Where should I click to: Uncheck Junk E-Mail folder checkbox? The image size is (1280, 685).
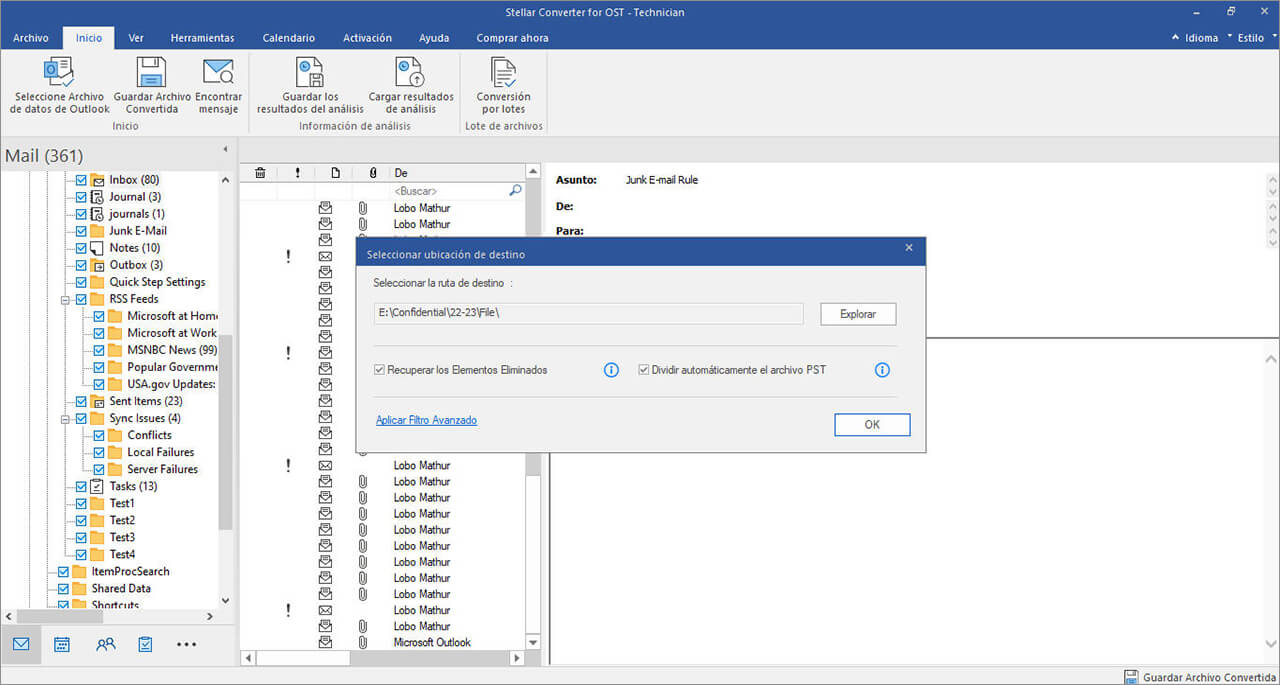tap(82, 231)
